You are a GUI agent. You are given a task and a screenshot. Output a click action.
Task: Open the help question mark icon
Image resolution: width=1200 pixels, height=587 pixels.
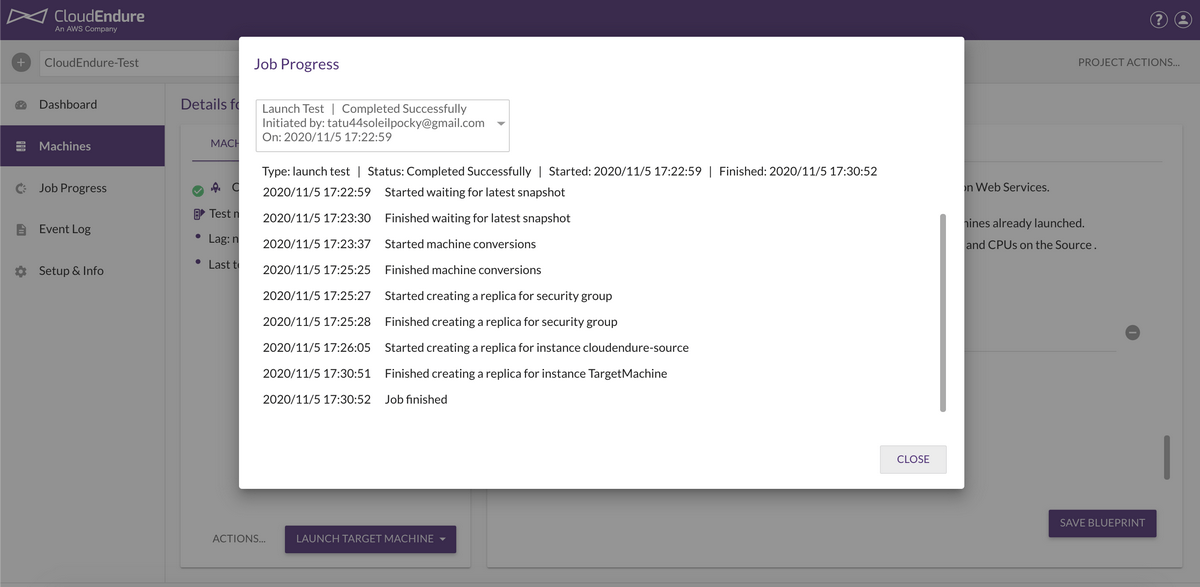pyautogui.click(x=1159, y=20)
